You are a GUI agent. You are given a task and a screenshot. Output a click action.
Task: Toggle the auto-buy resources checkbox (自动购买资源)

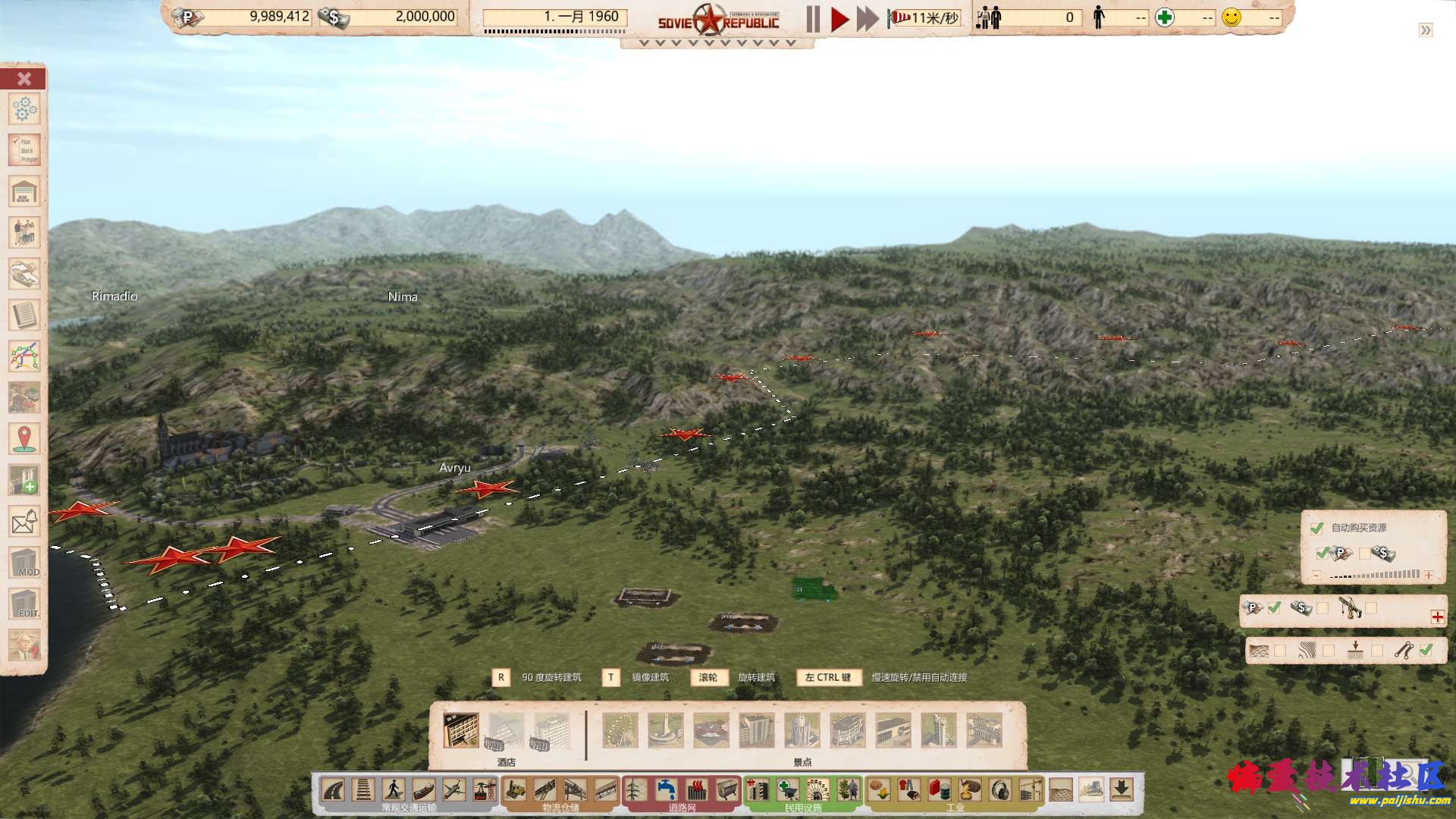pyautogui.click(x=1316, y=529)
